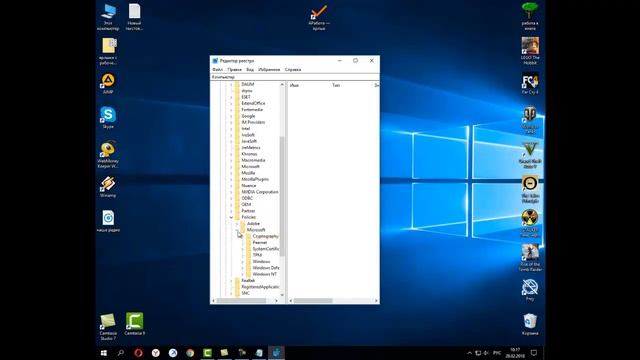Open green Camtasia icon in the taskbar
The image size is (640, 360).
(207, 353)
